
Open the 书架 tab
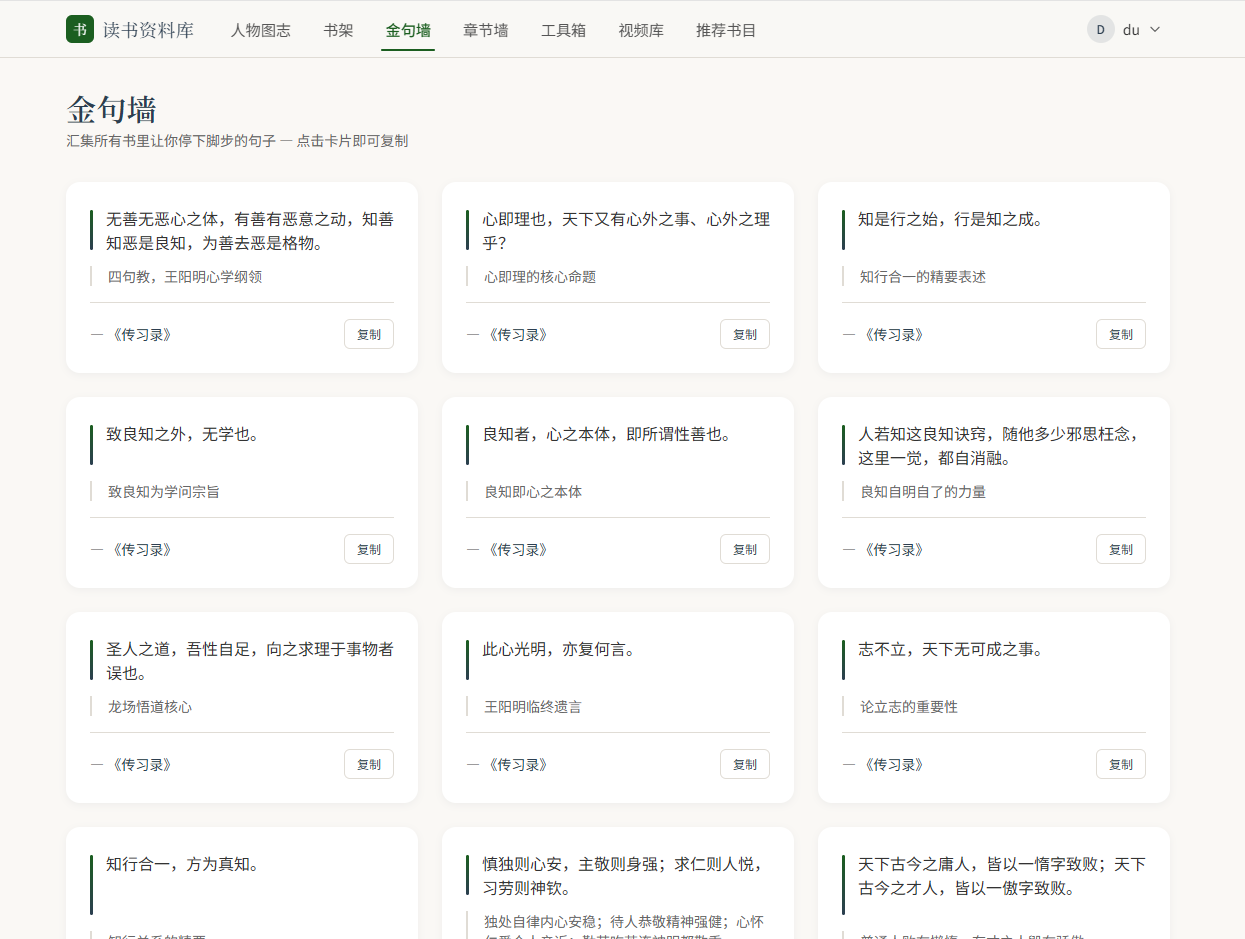338,30
